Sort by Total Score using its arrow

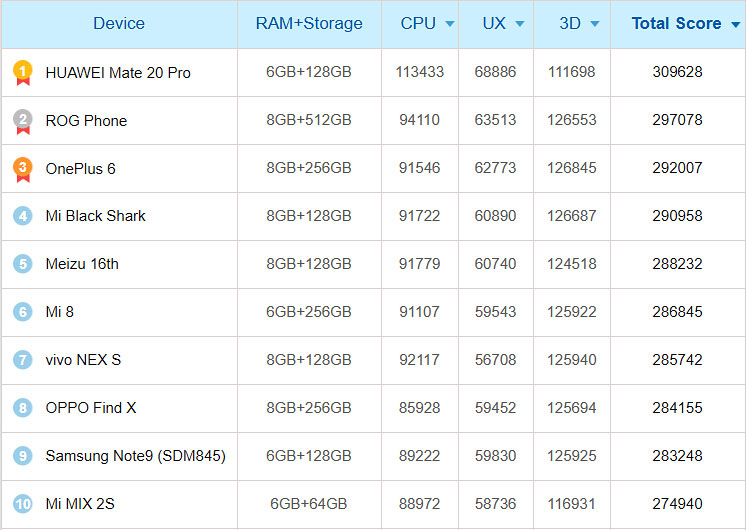736,24
